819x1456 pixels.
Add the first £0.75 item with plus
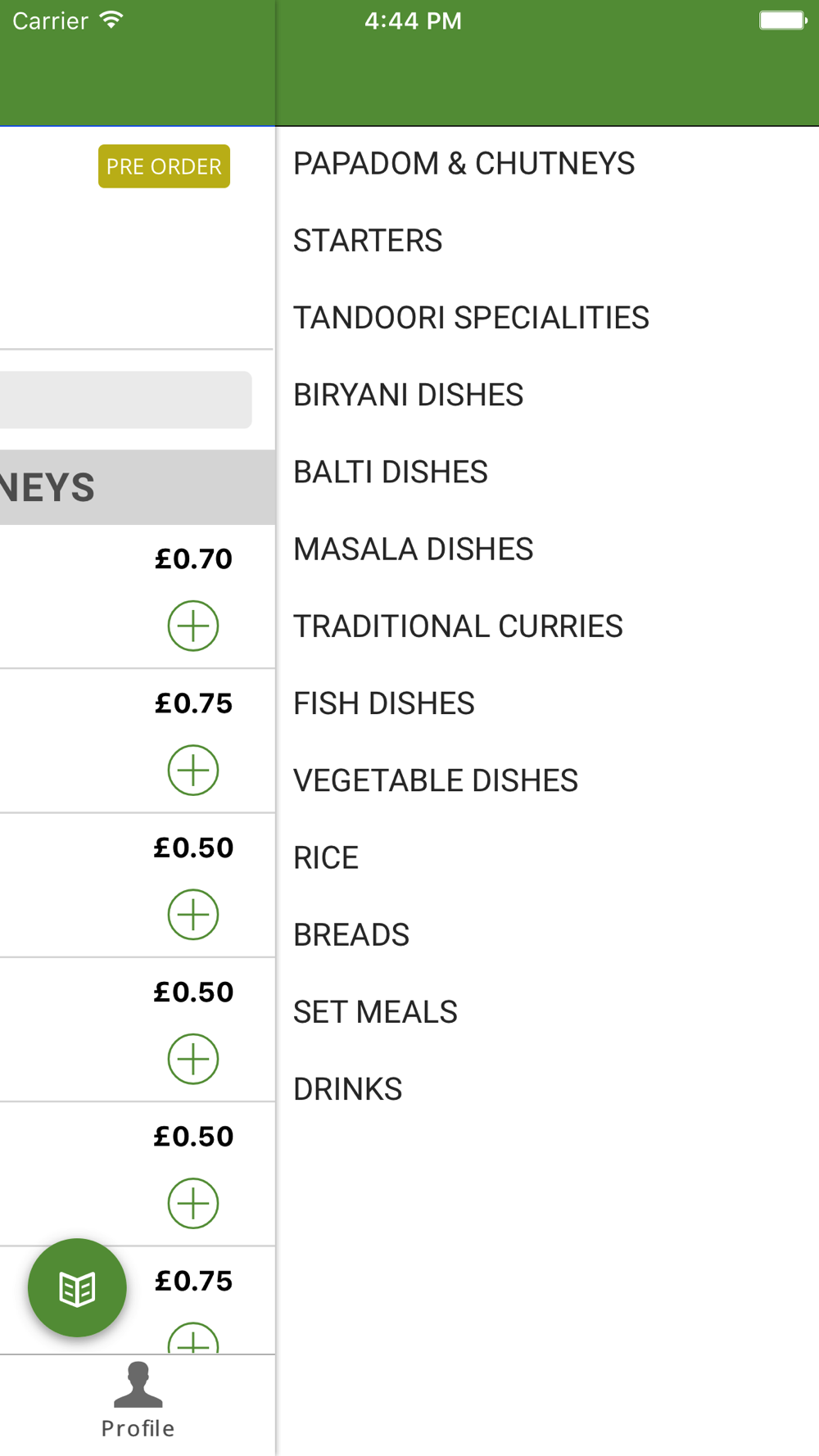(x=193, y=771)
